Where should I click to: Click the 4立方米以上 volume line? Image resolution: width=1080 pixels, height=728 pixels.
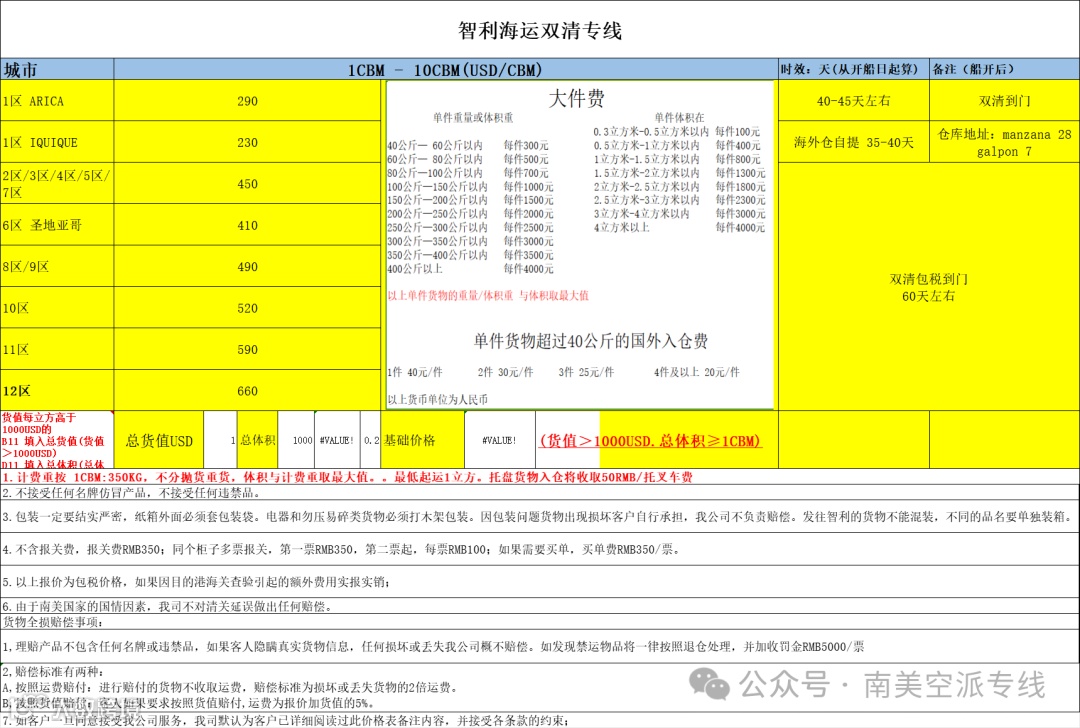coord(679,227)
